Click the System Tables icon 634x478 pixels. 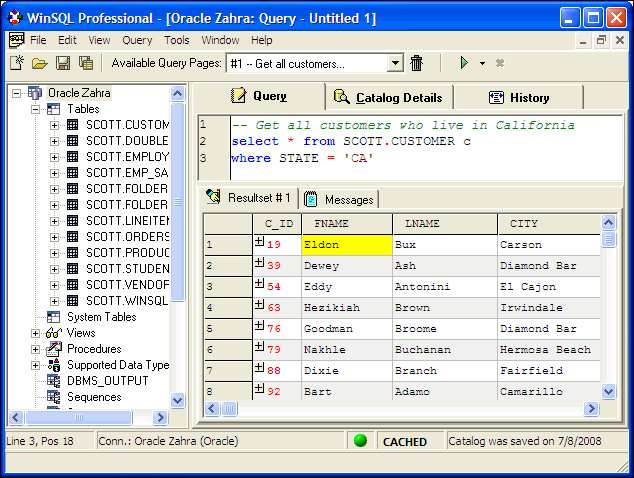coord(53,317)
